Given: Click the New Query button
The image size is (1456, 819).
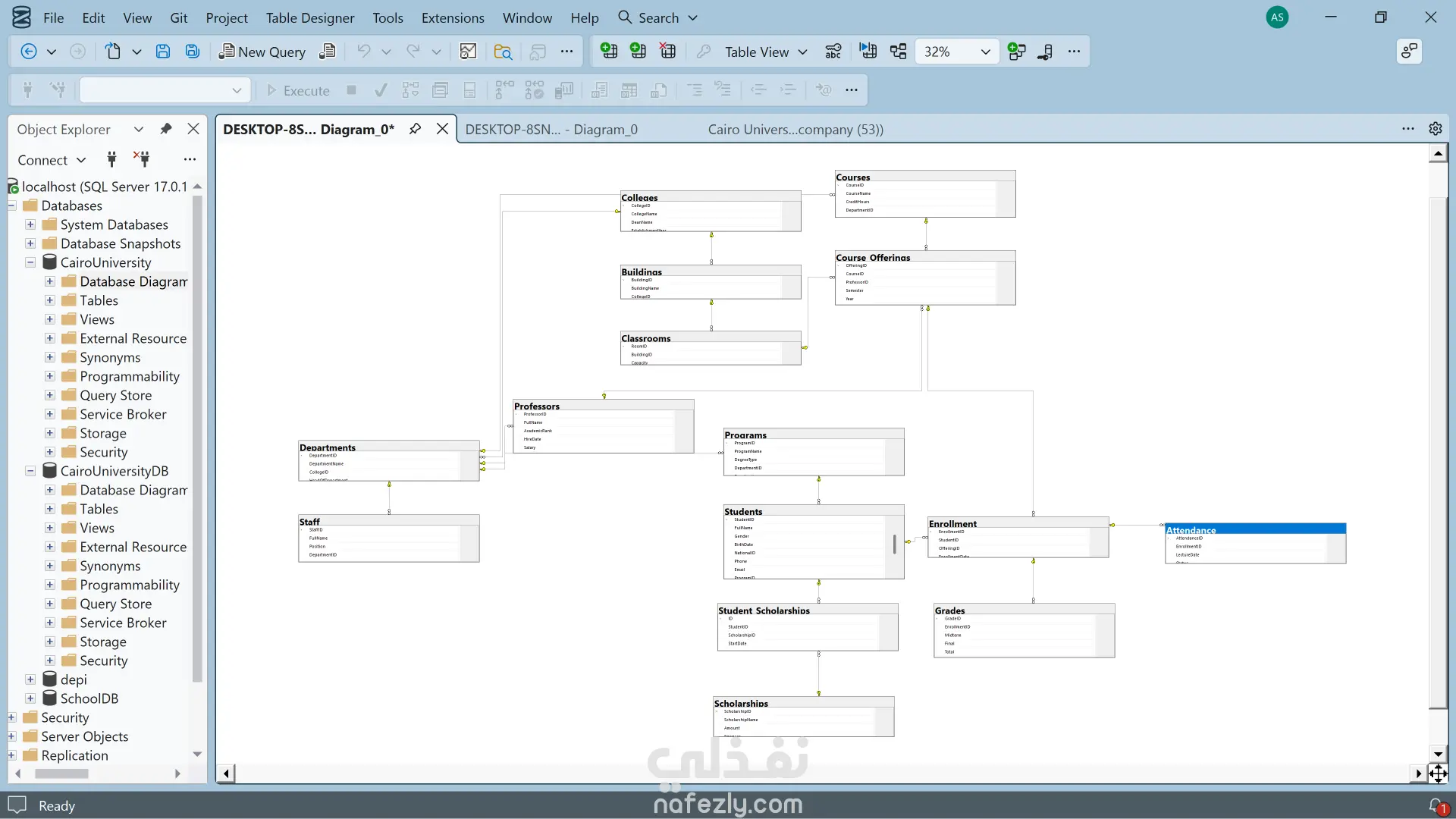Looking at the screenshot, I should coord(262,52).
